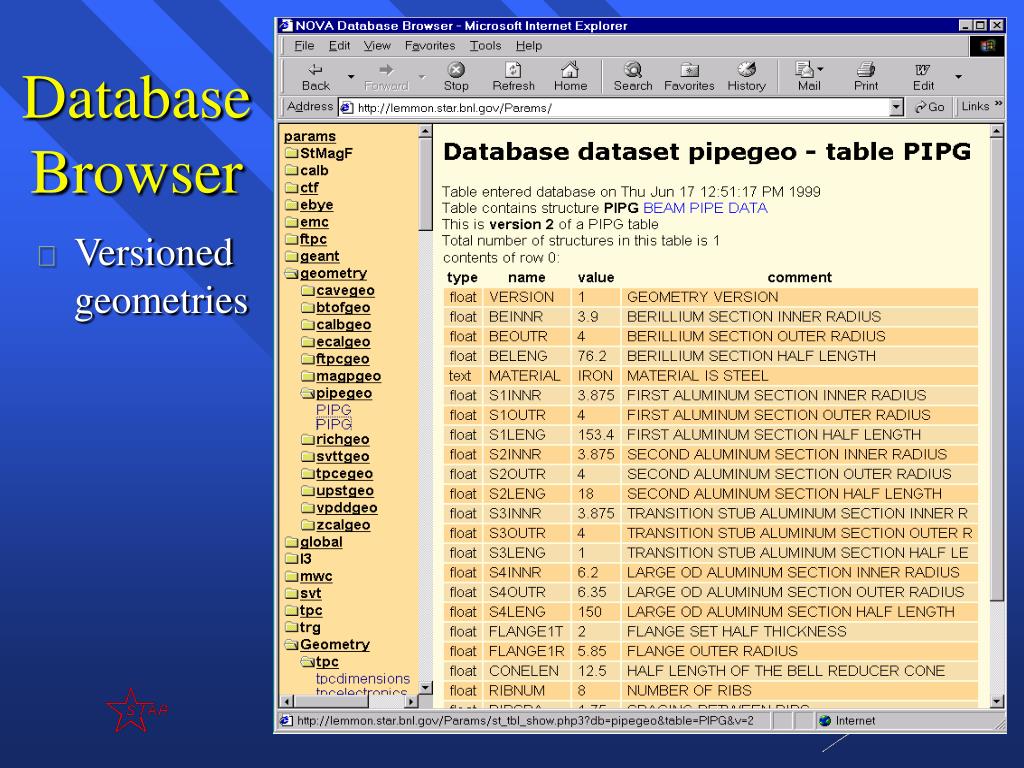1024x768 pixels.
Task: Open the ftpcgeo folder icon
Action: tap(308, 359)
